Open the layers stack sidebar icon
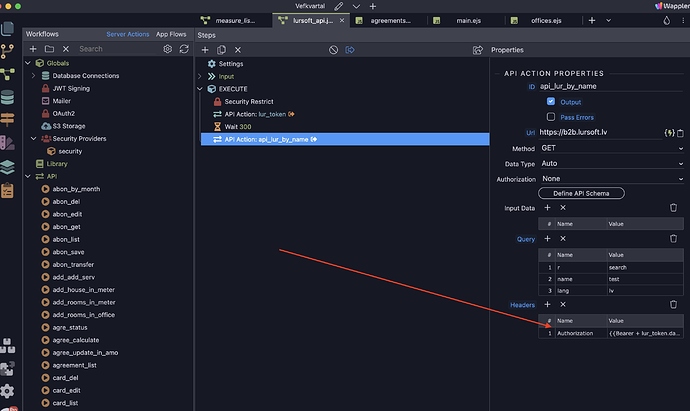 point(7,167)
